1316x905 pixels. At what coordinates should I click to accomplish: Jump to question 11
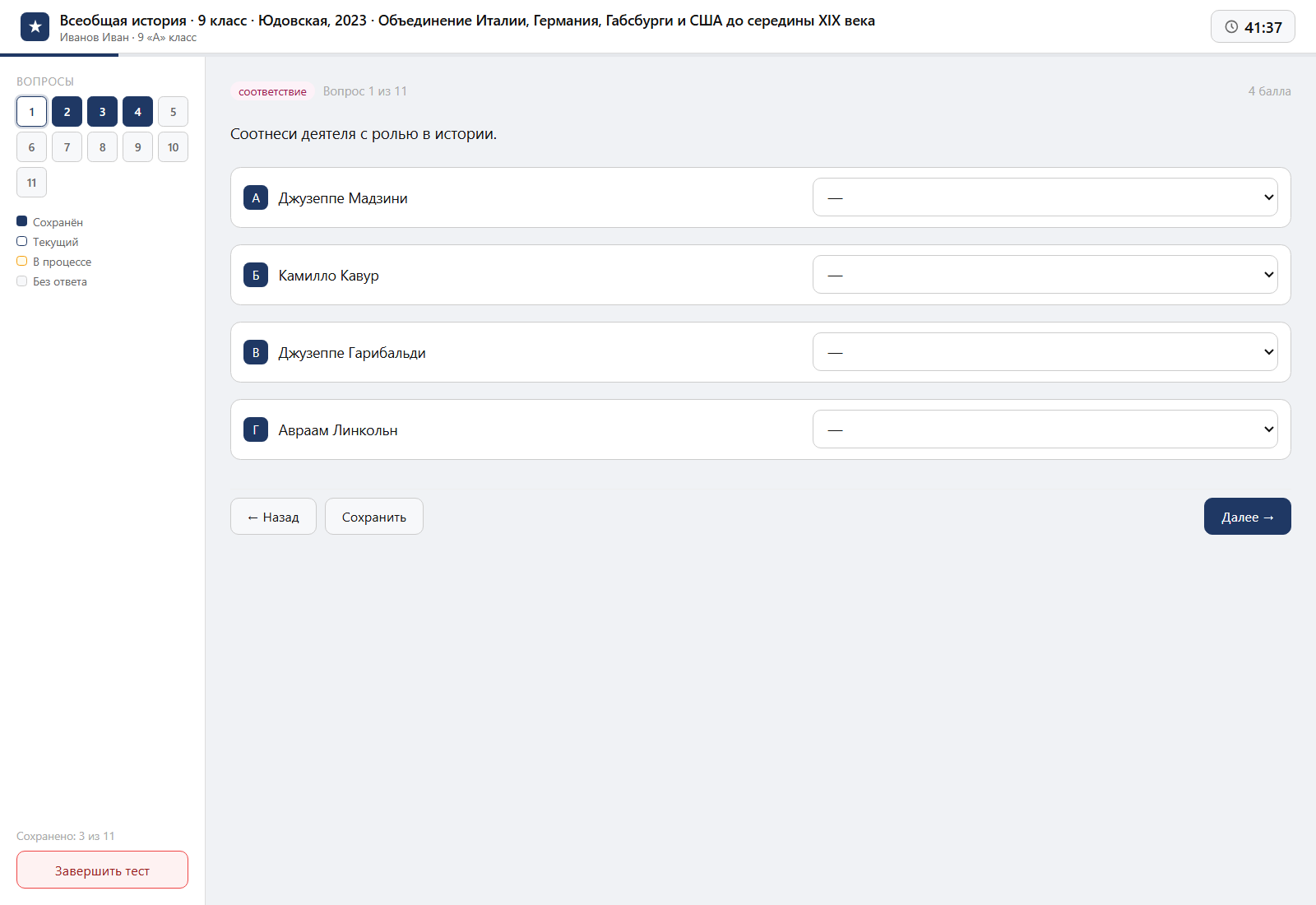point(31,183)
